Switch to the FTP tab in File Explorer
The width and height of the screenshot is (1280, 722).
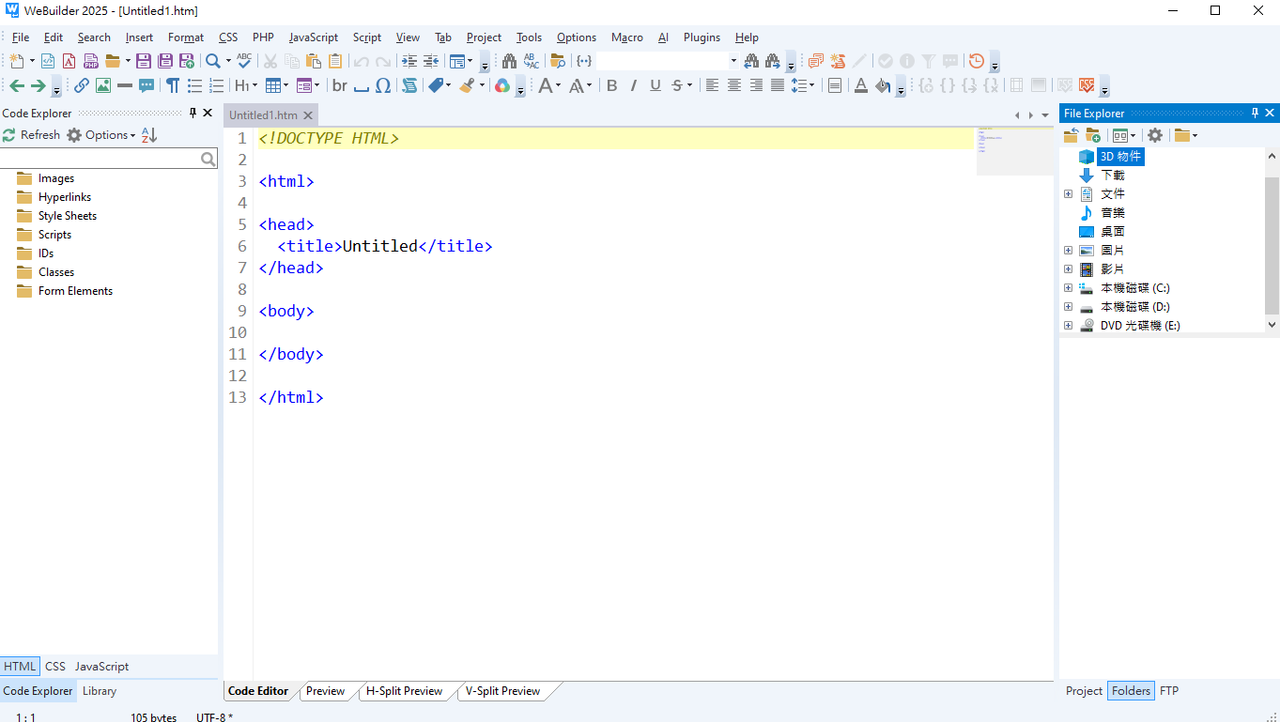[x=1169, y=691]
